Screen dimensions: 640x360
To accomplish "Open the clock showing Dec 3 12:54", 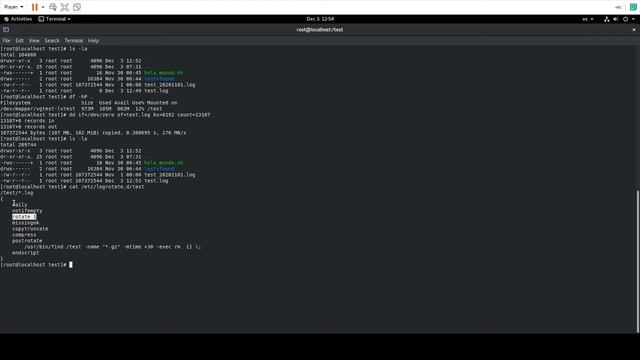I will point(320,19).
